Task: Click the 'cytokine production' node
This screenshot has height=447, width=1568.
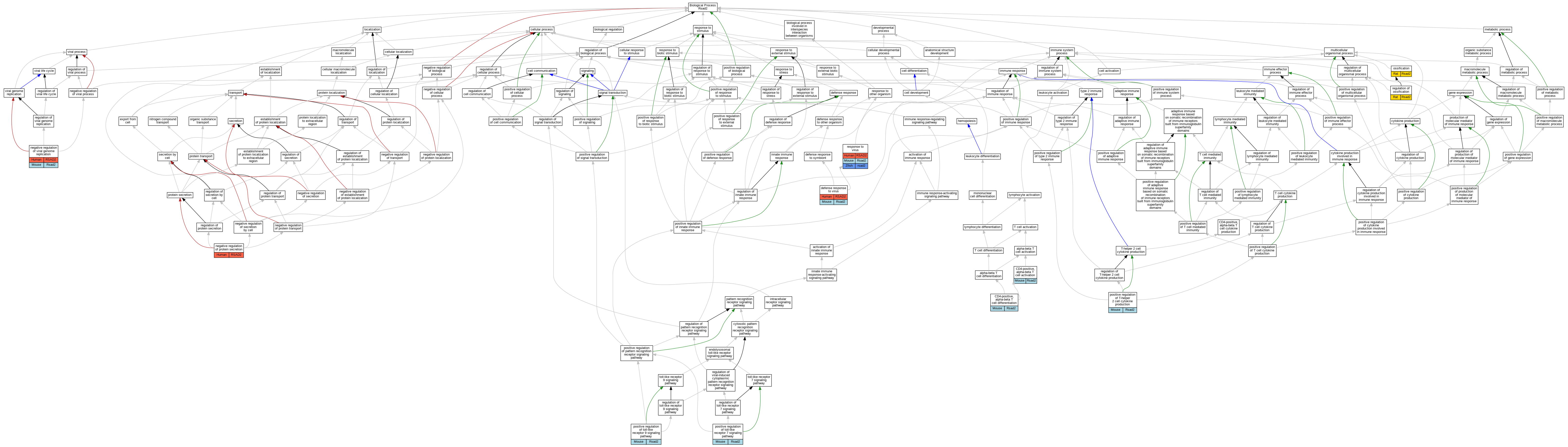Action: coord(1405,121)
